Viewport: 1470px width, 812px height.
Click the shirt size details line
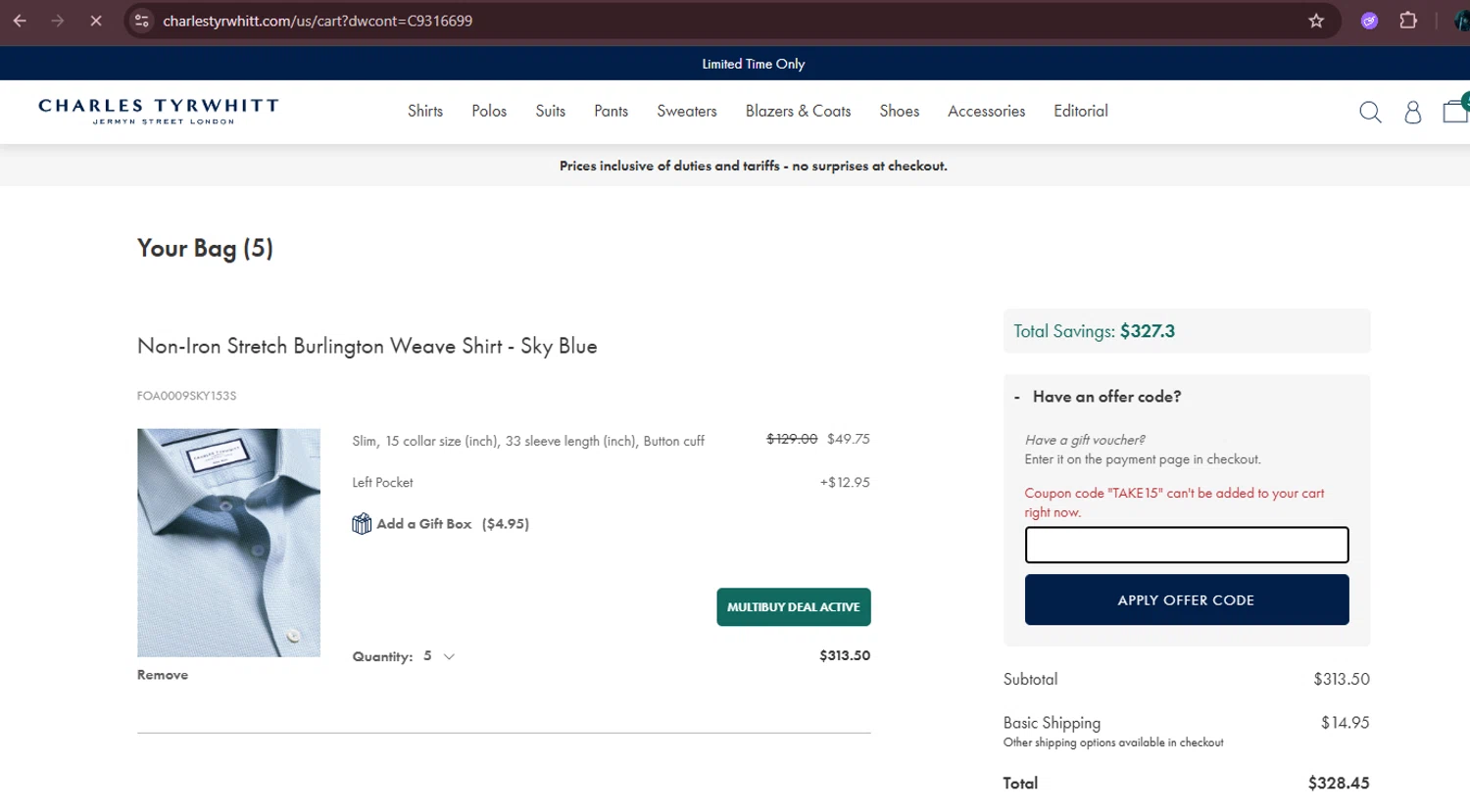[528, 441]
